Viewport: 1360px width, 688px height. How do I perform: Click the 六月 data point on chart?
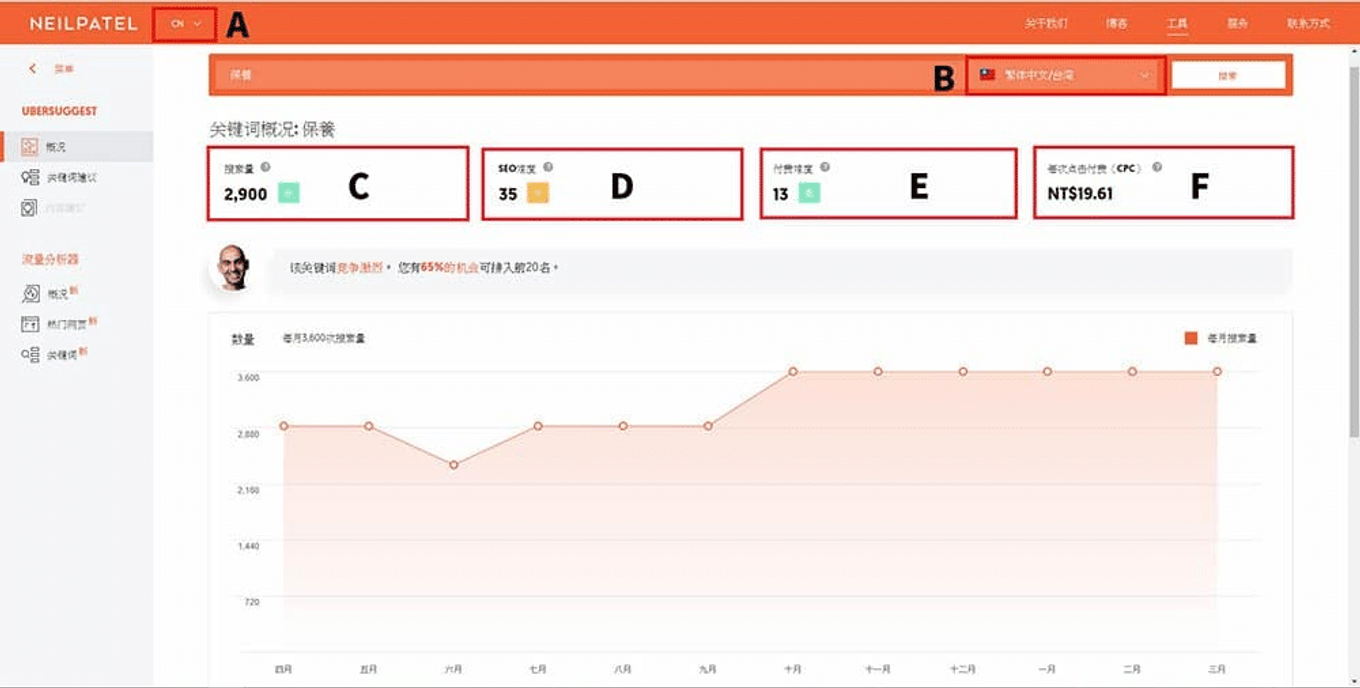[454, 465]
